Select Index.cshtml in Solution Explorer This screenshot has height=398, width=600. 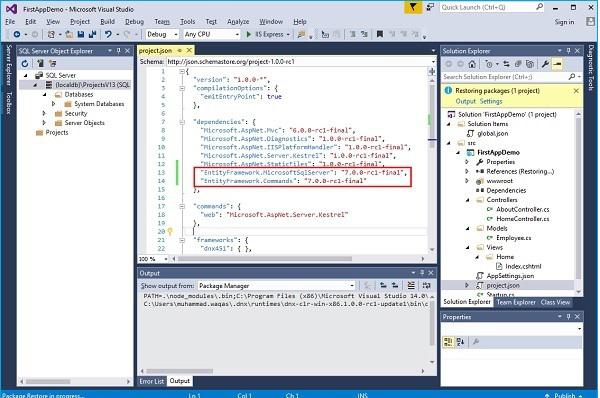[x=523, y=266]
